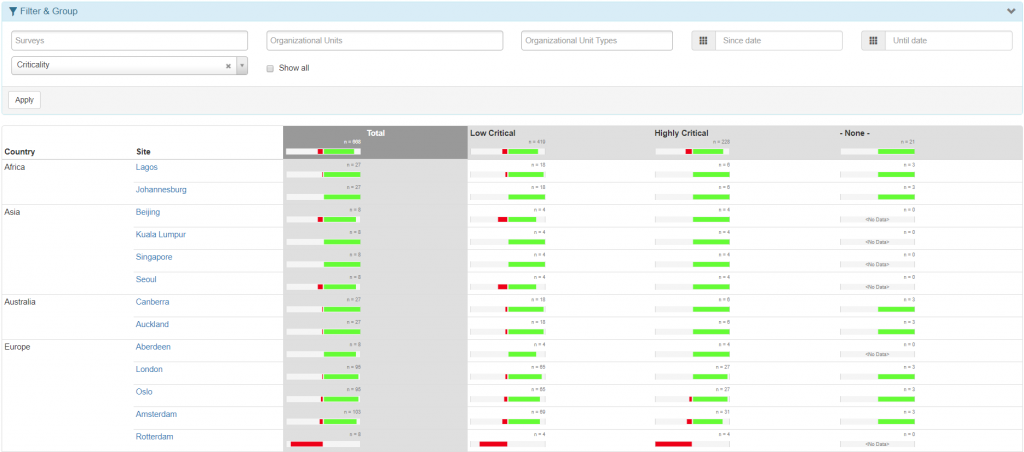Collapse the Filter & Group panel chevron
This screenshot has height=452, width=1024.
pos(1010,11)
